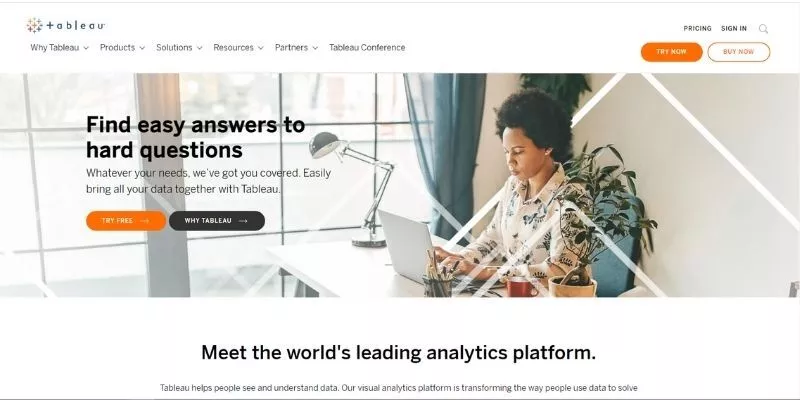Click the dark Why Tableau hero button
This screenshot has width=800, height=400.
(x=217, y=221)
